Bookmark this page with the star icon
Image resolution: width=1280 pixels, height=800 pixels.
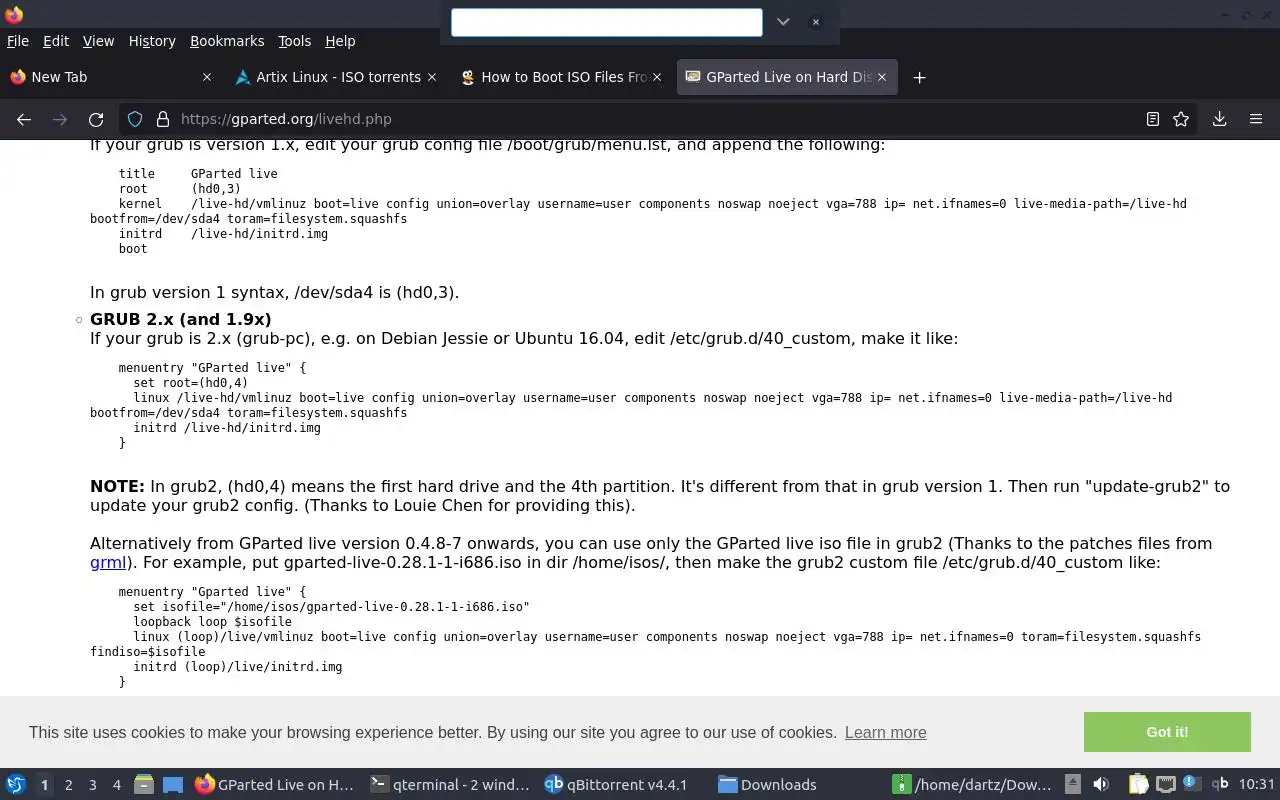pos(1181,119)
